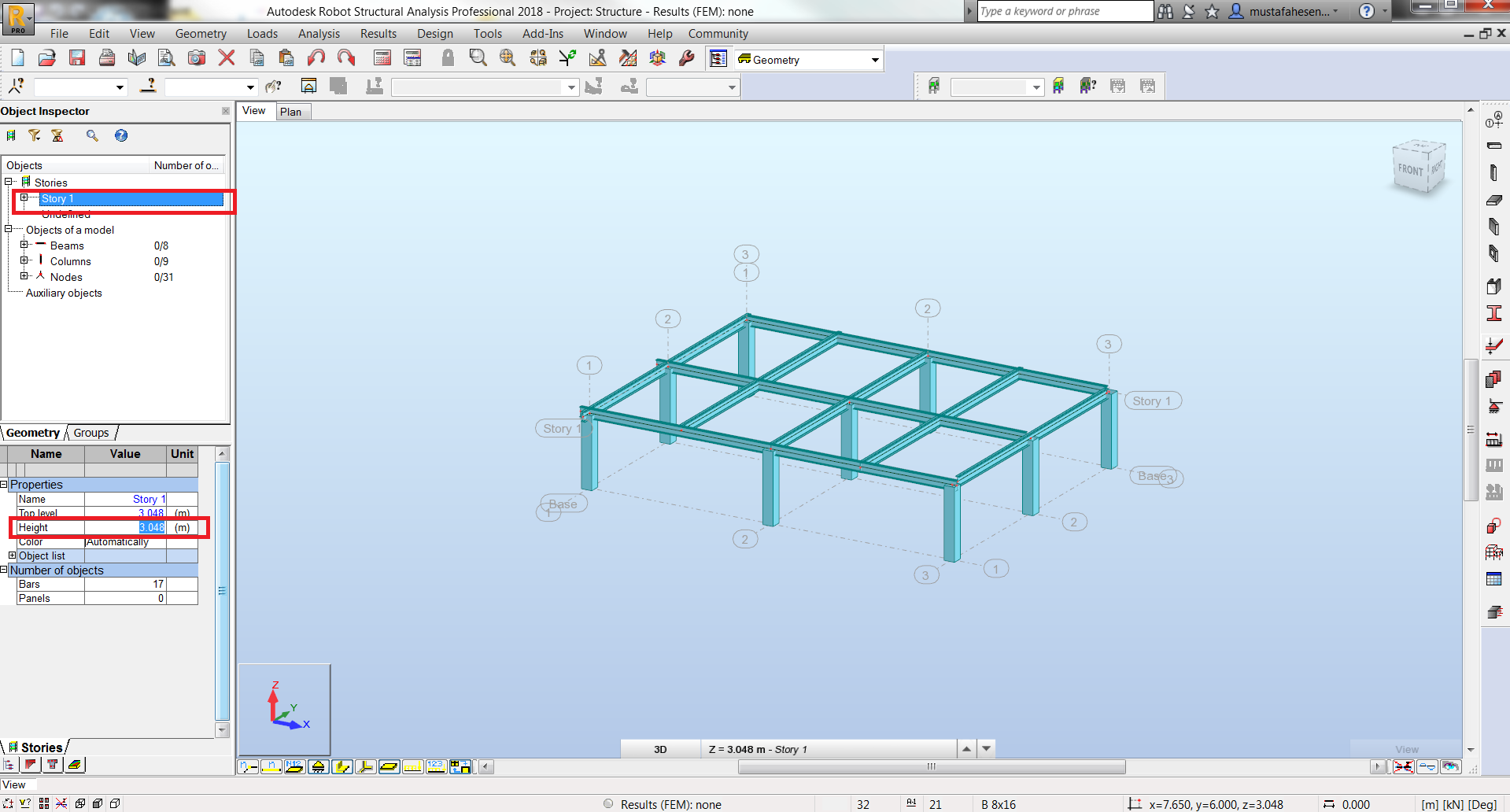Select the Groups tab in inspector
This screenshot has width=1510, height=812.
(91, 433)
